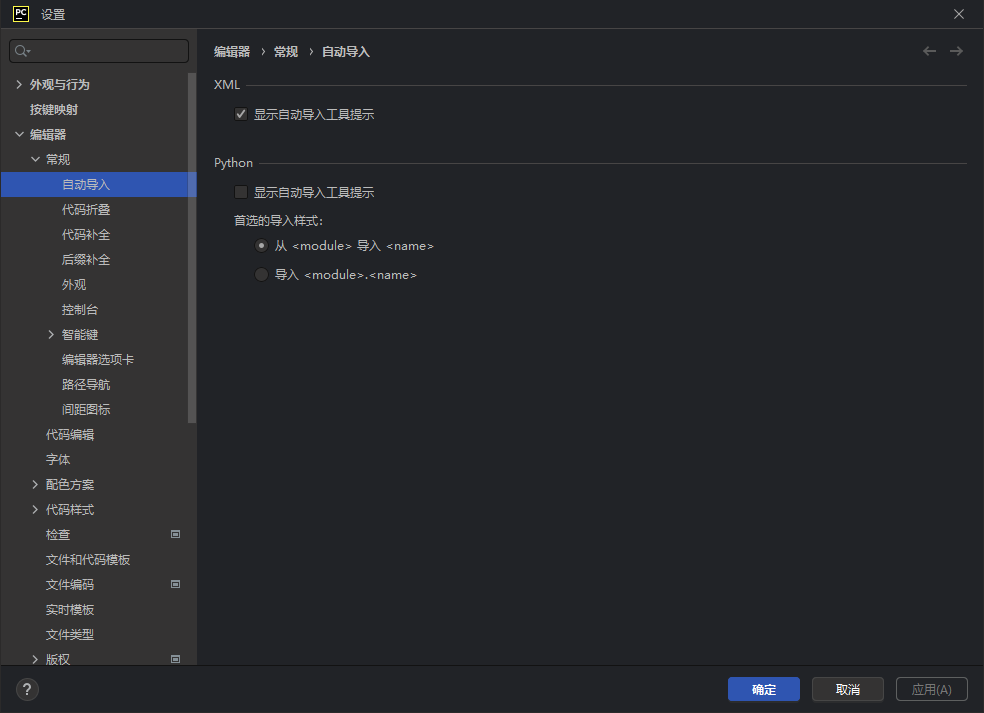Click the project-level icon beside 版权
Image resolution: width=984 pixels, height=713 pixels.
click(176, 659)
